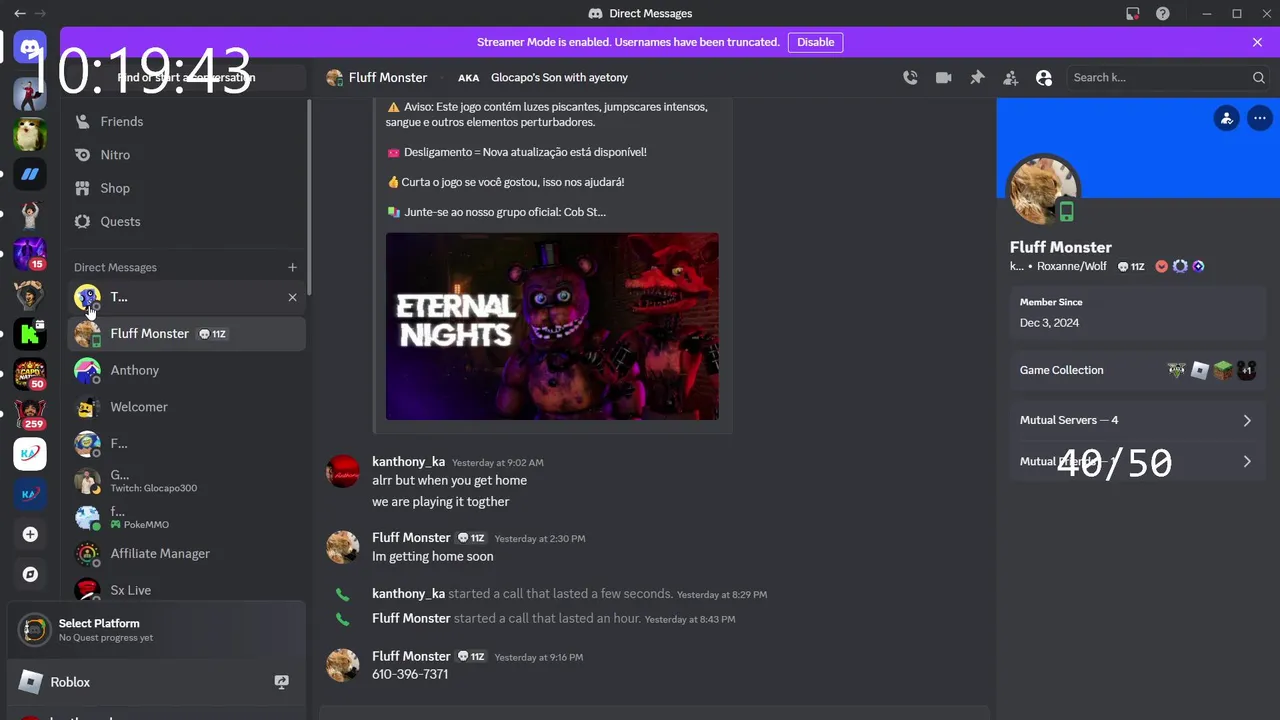Add a server with plus button
The height and width of the screenshot is (720, 1280).
point(30,535)
